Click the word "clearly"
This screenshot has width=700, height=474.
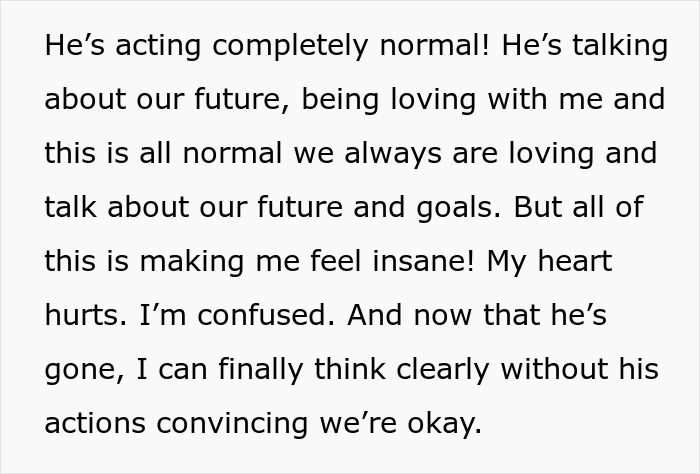(438, 370)
